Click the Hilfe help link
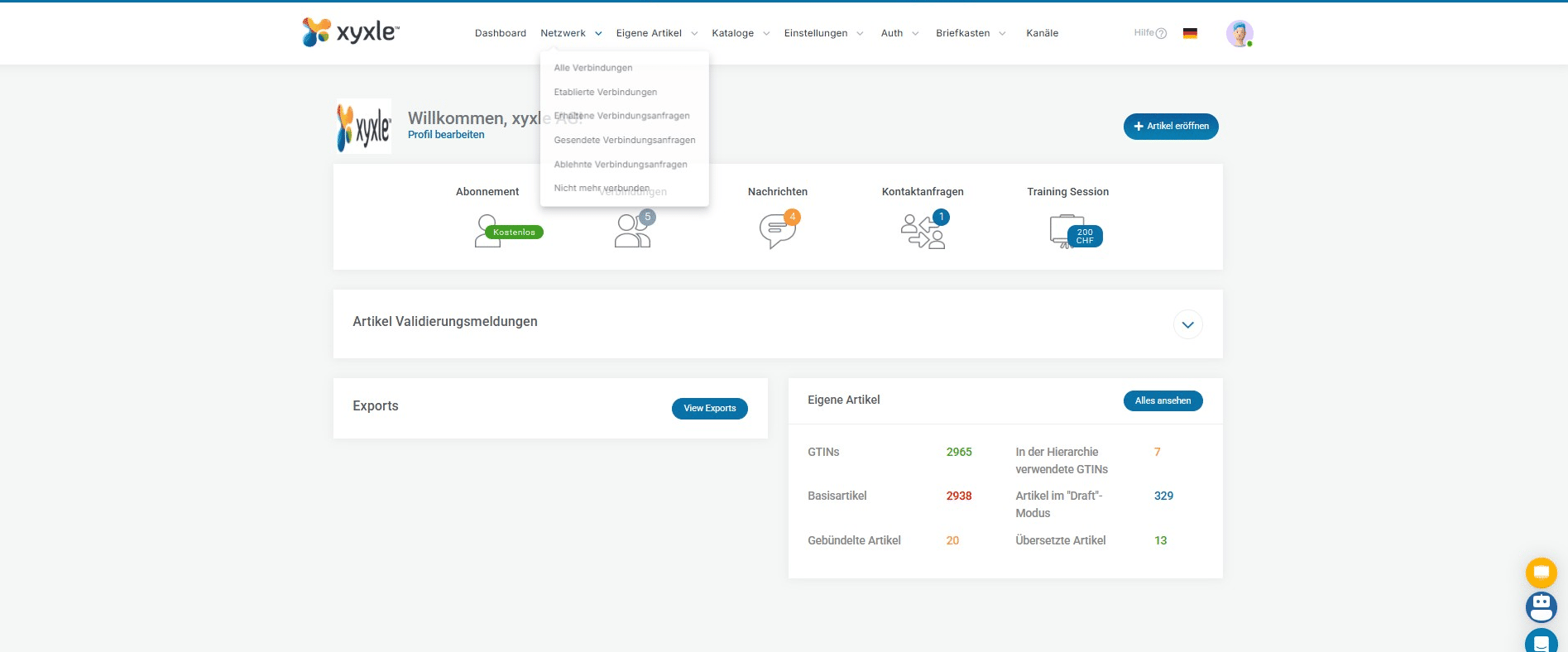 point(1149,33)
